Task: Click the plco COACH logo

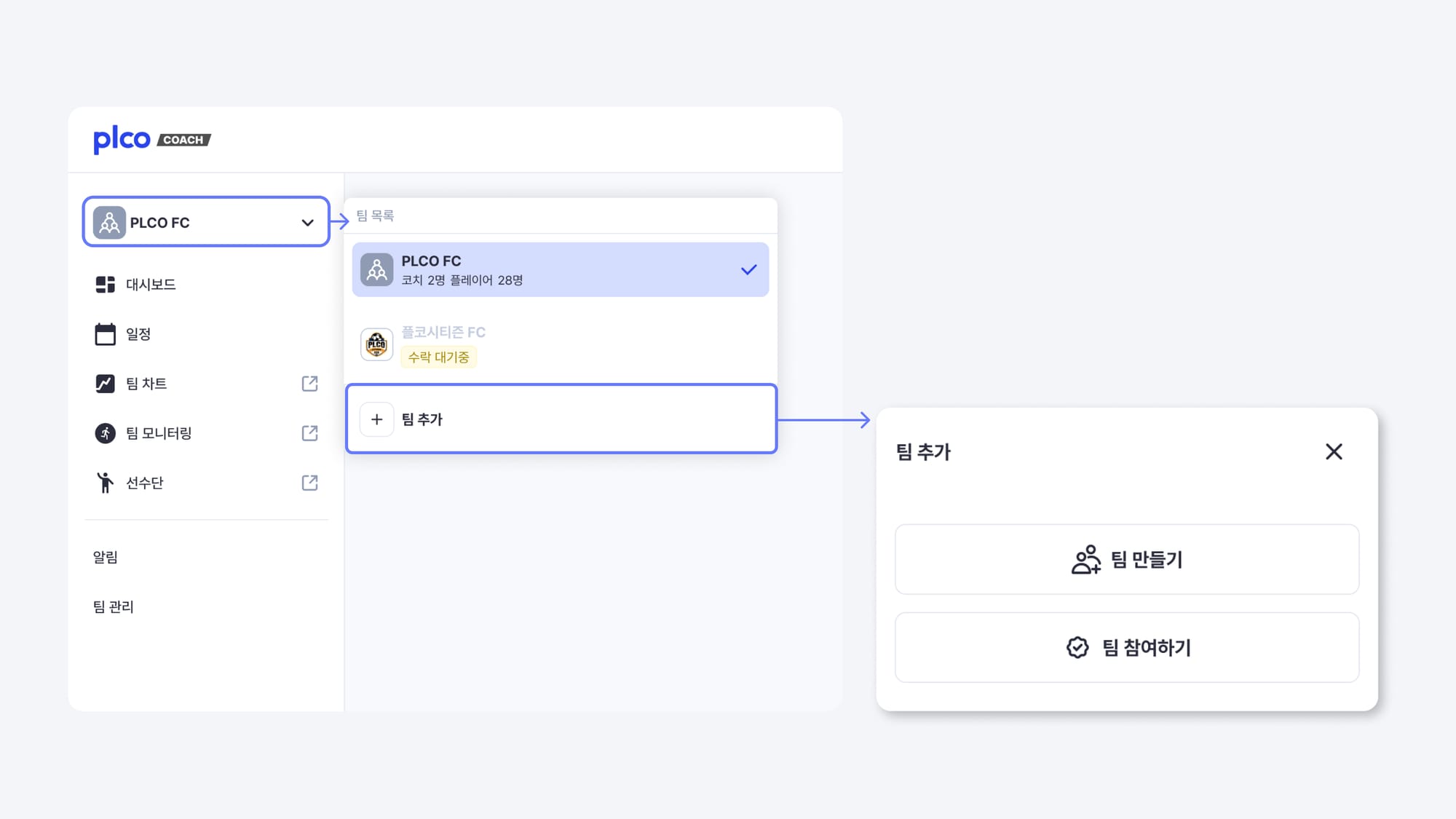Action: (151, 139)
